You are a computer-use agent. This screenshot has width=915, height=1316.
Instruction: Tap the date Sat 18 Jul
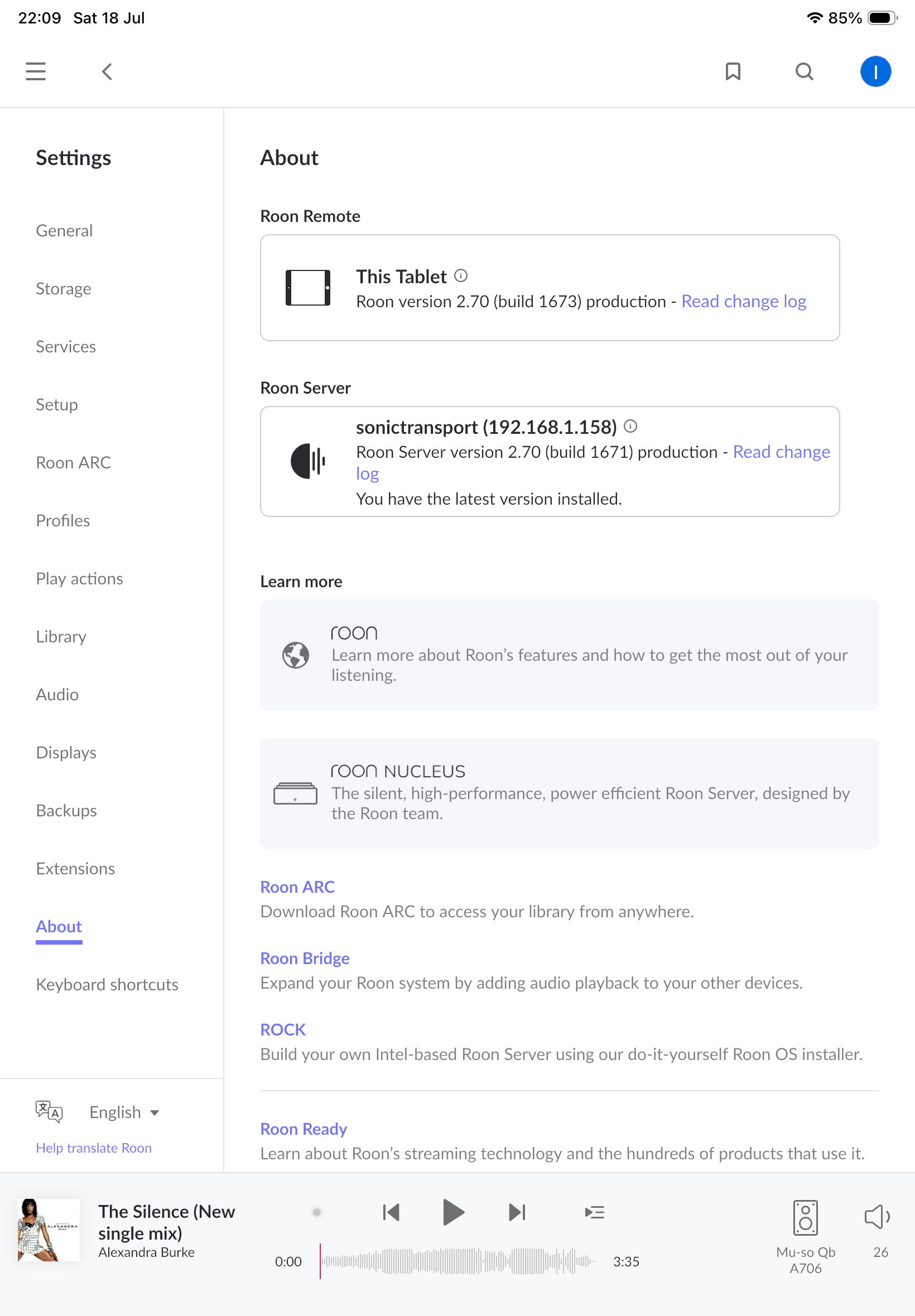[x=109, y=18]
